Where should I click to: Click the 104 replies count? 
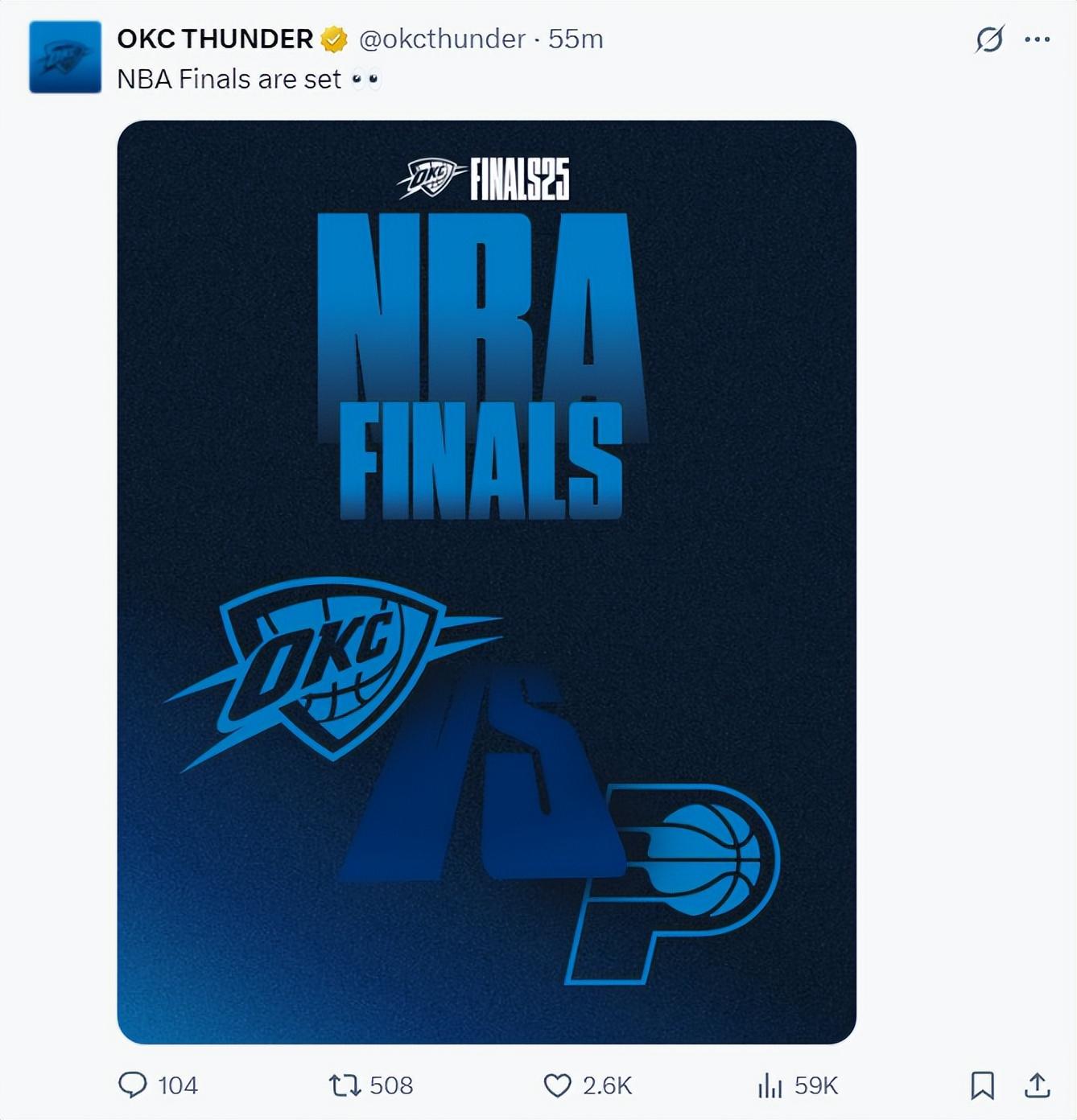[x=178, y=1085]
